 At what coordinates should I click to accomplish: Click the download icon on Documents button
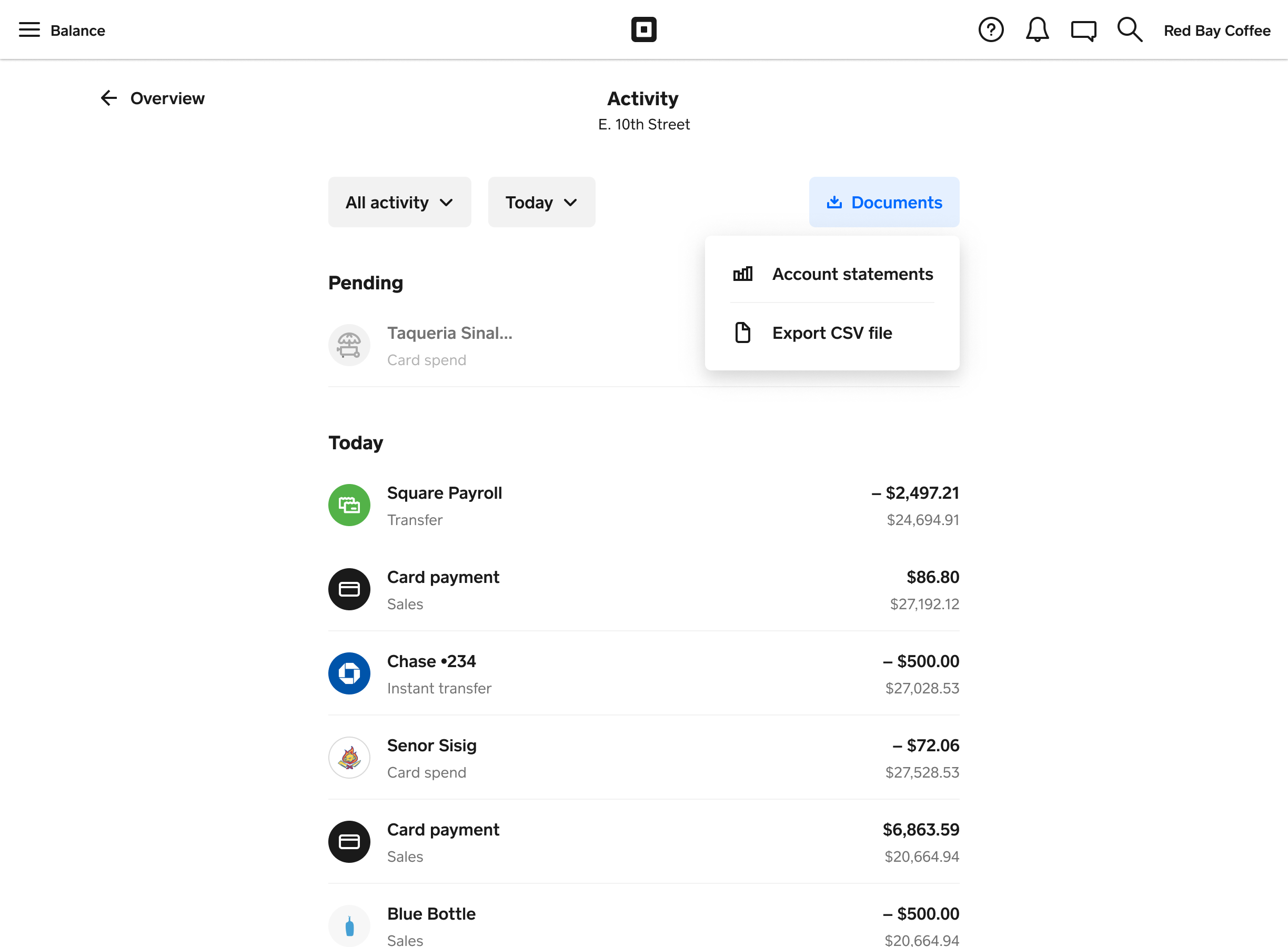834,203
